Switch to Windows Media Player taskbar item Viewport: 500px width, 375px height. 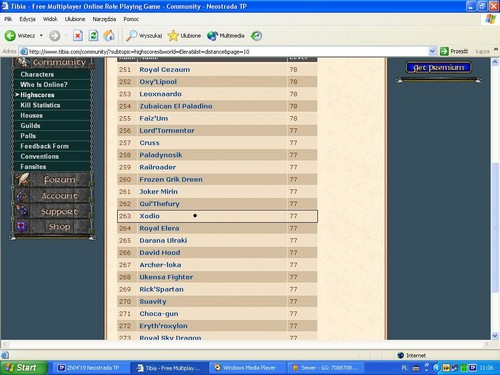point(246,368)
